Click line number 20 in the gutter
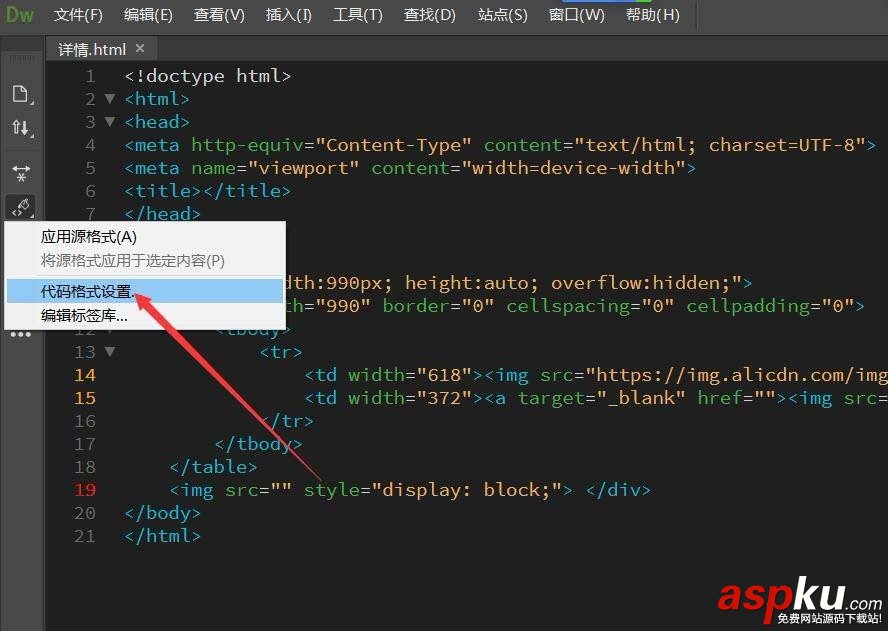 click(x=85, y=513)
